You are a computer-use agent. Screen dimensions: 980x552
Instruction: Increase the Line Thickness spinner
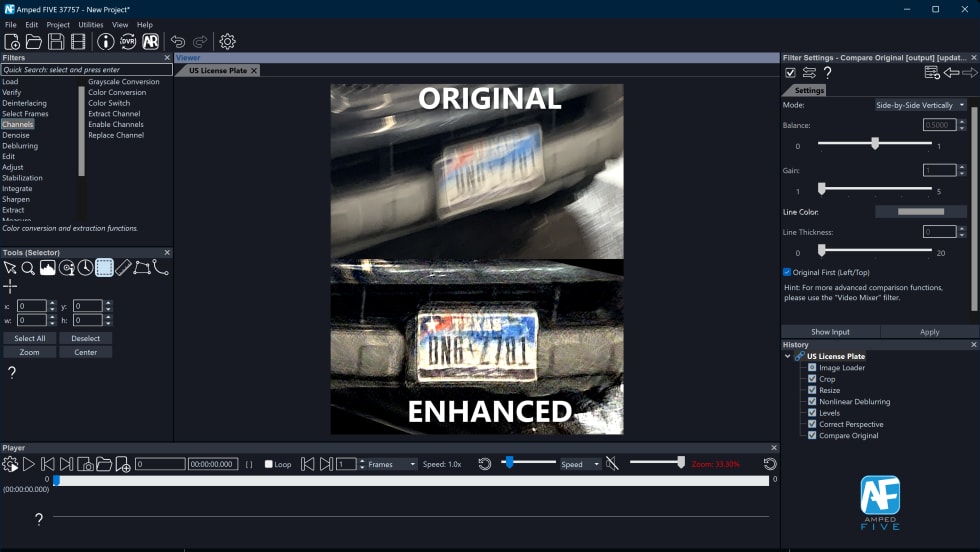(962, 229)
